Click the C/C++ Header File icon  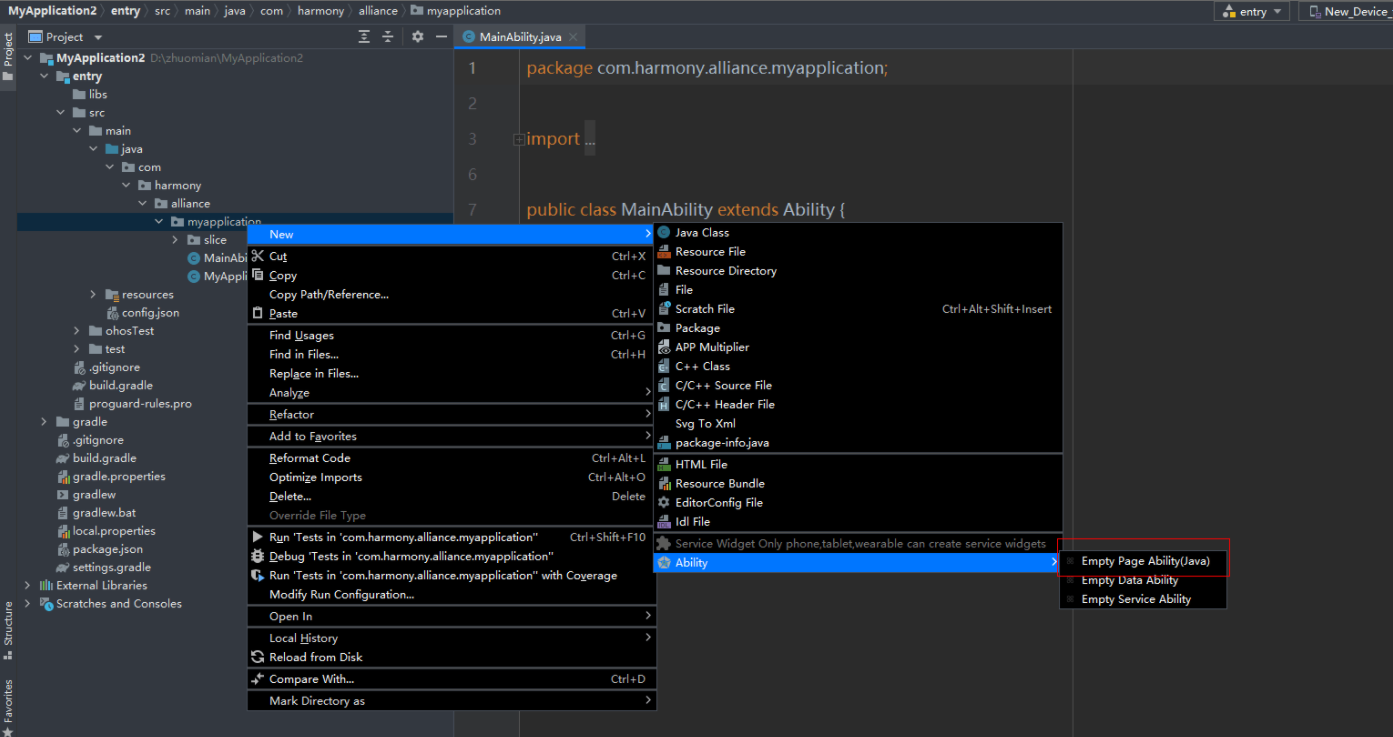coord(664,404)
